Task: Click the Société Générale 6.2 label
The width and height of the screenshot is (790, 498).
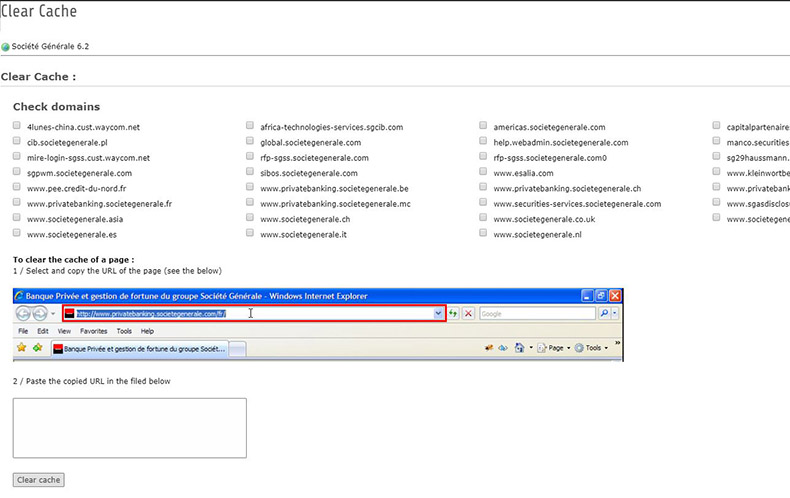Action: point(50,46)
